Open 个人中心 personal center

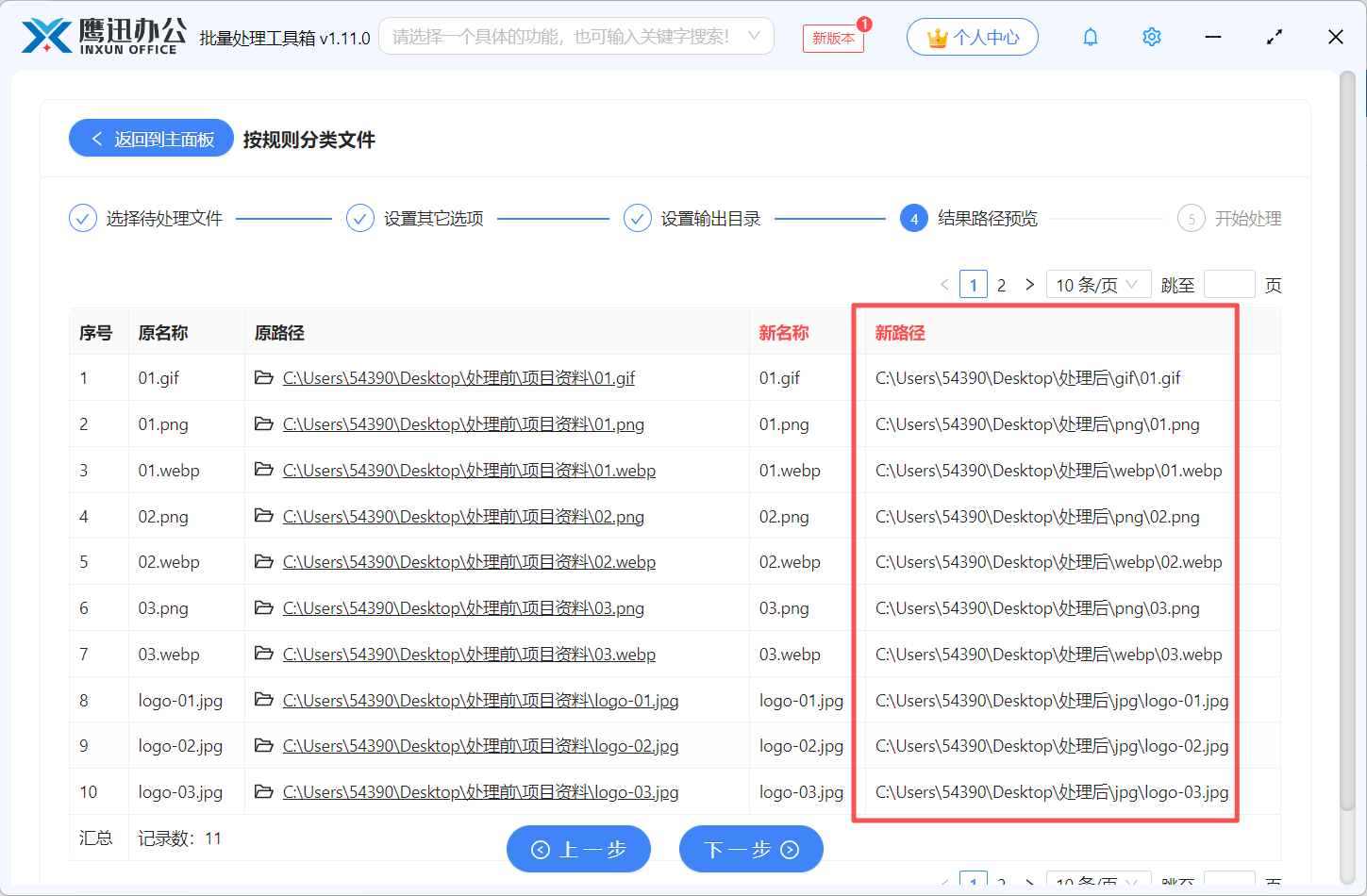click(x=973, y=37)
